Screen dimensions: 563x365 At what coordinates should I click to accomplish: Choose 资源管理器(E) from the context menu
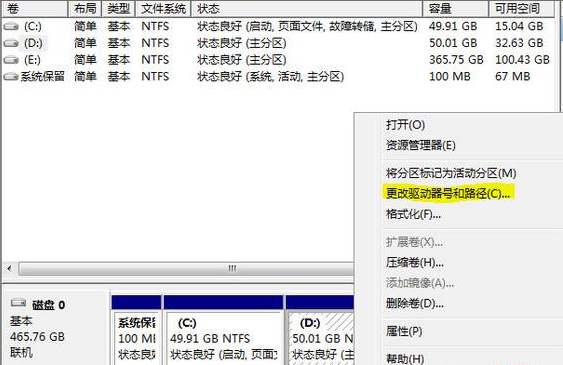tap(420, 145)
